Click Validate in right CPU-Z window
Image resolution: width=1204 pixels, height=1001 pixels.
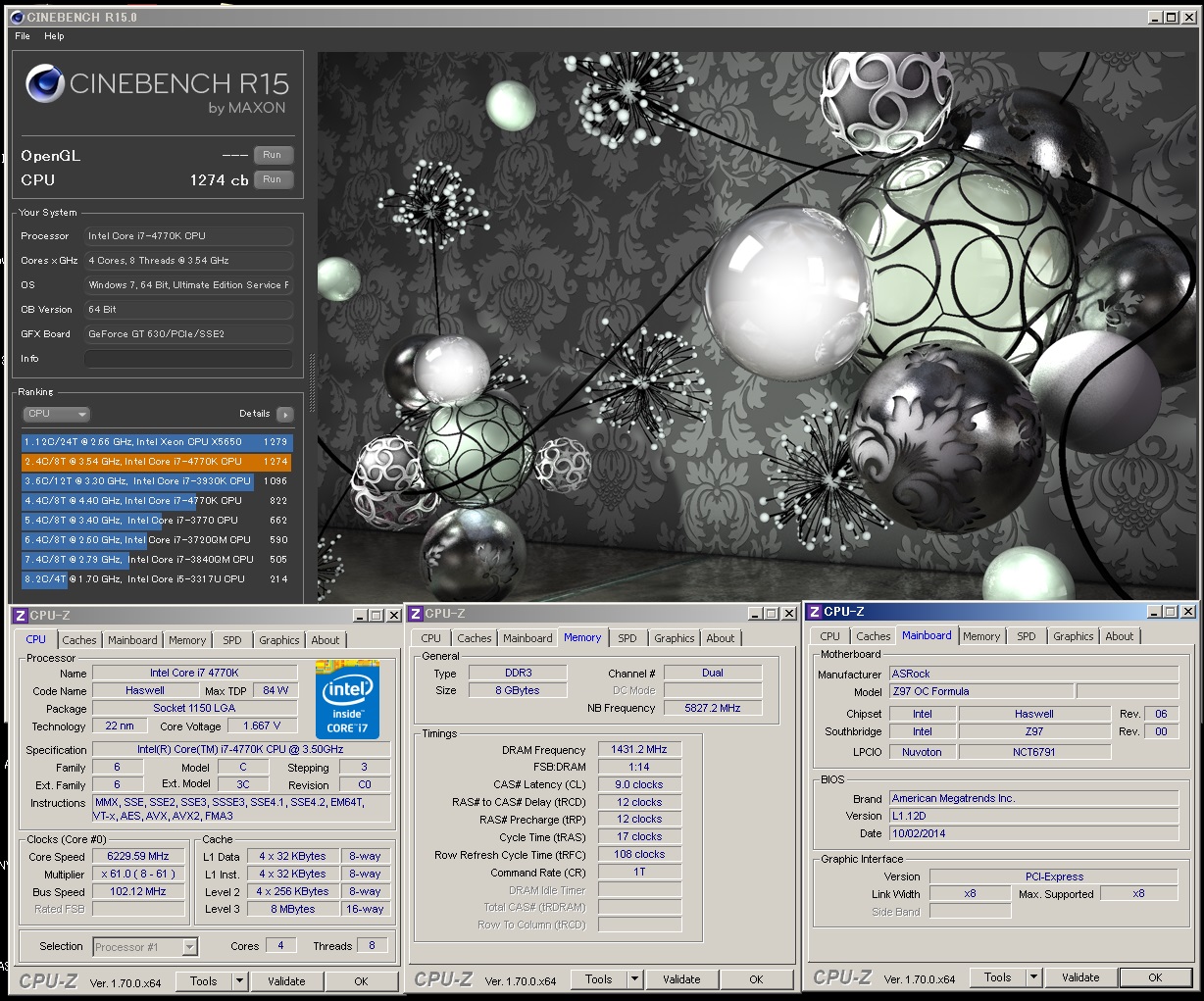[x=1080, y=977]
